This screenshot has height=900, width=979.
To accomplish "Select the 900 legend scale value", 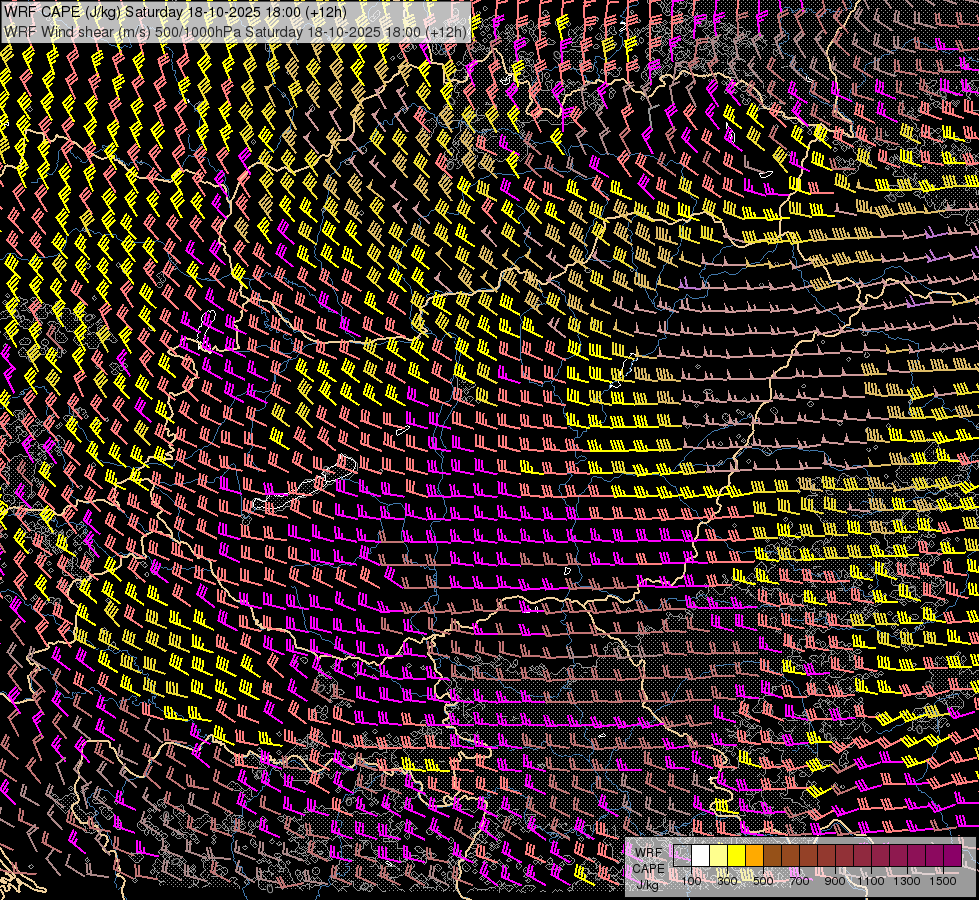I will coord(835,880).
